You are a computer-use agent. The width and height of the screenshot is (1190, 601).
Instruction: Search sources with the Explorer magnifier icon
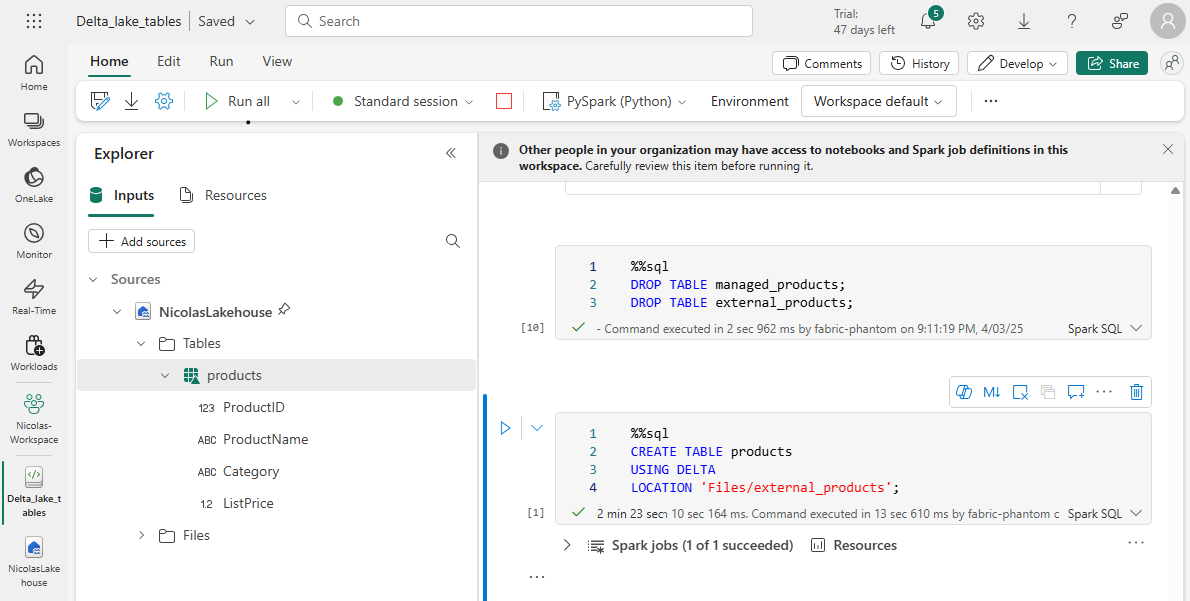pos(453,241)
